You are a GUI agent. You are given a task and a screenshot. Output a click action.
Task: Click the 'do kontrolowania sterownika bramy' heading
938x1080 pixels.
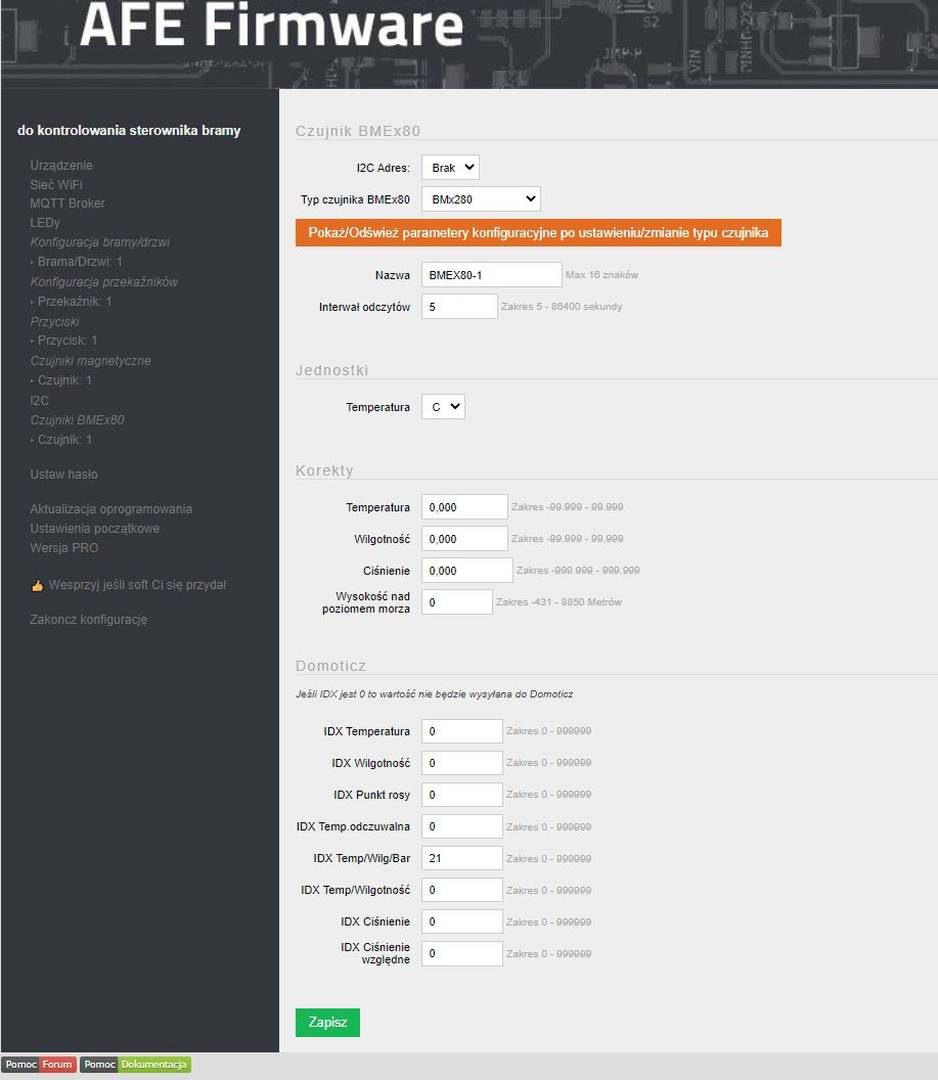[x=129, y=130]
